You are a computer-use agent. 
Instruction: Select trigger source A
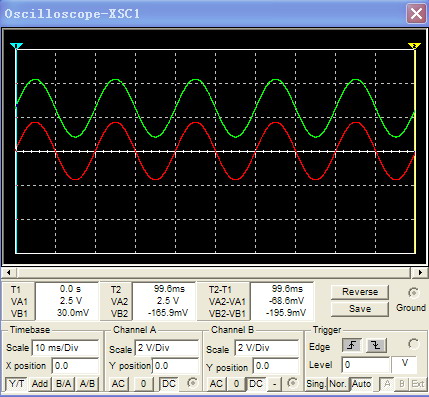387,384
